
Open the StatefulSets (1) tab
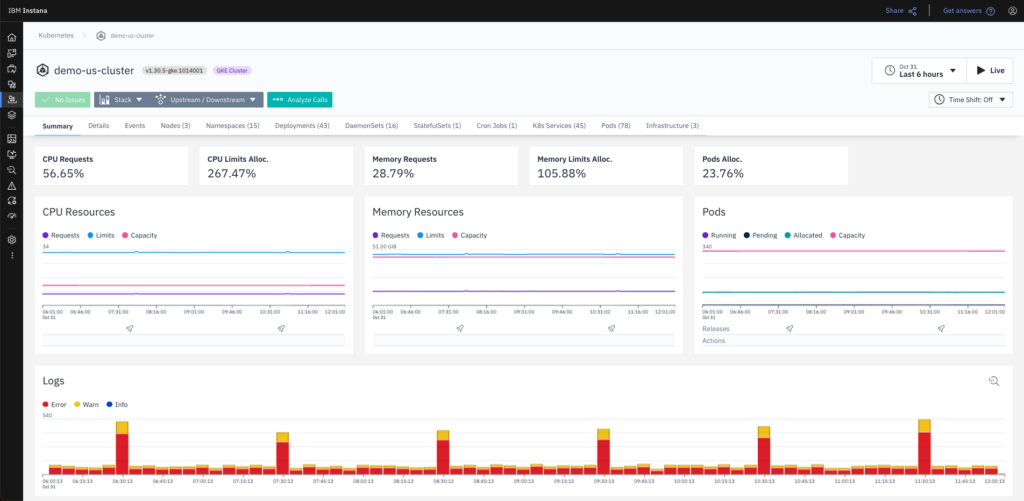438,125
